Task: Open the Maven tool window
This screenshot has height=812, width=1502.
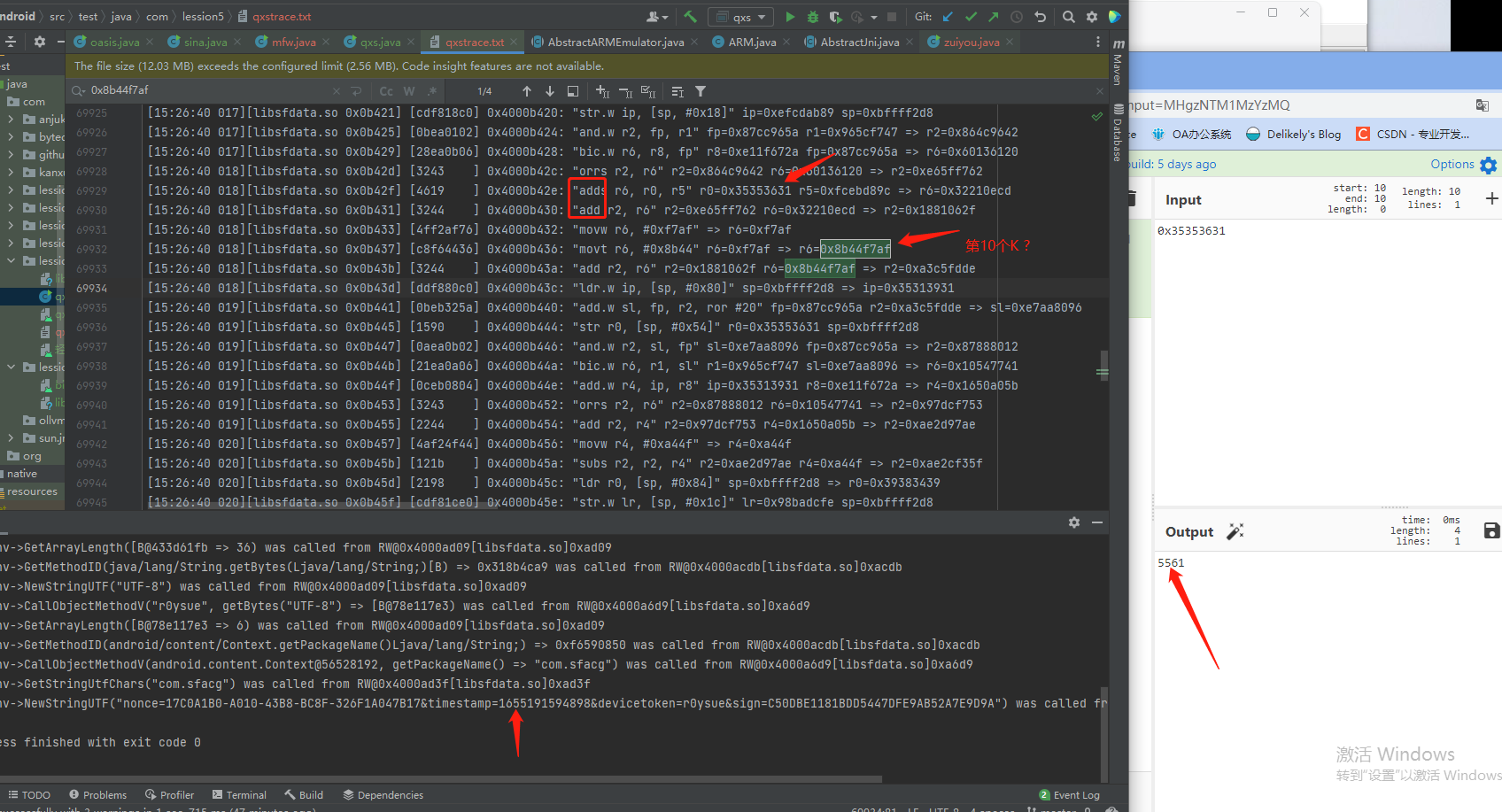Action: click(x=1119, y=62)
